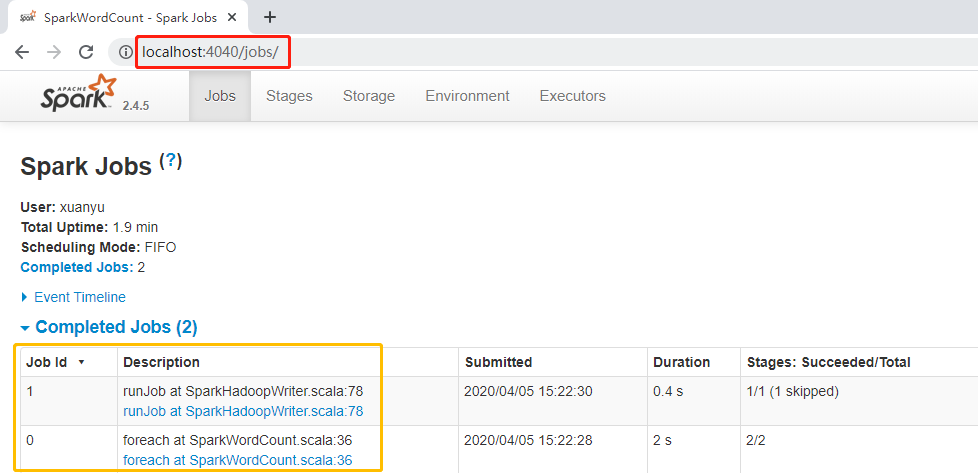Viewport: 978px width, 473px height.
Task: Click the black runJob at SparkHadoopWriter description text
Action: 243,391
